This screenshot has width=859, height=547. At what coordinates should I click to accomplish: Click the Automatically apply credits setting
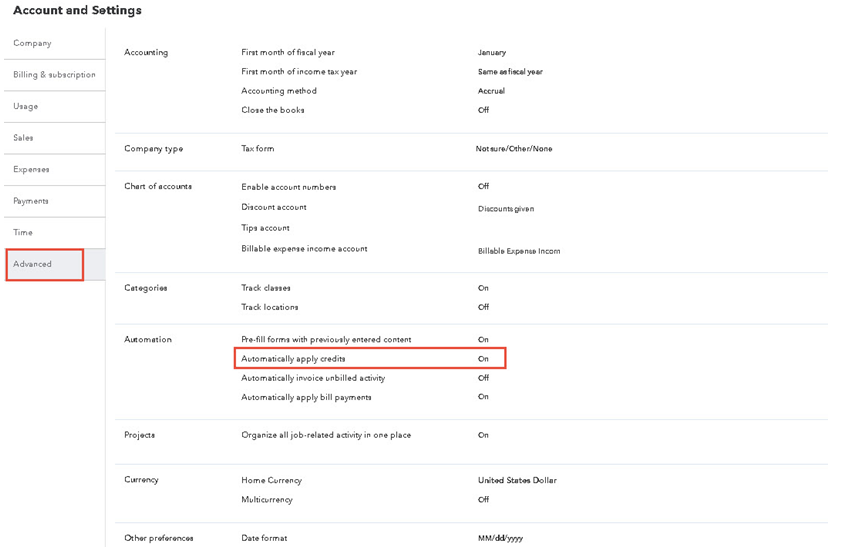(x=293, y=358)
